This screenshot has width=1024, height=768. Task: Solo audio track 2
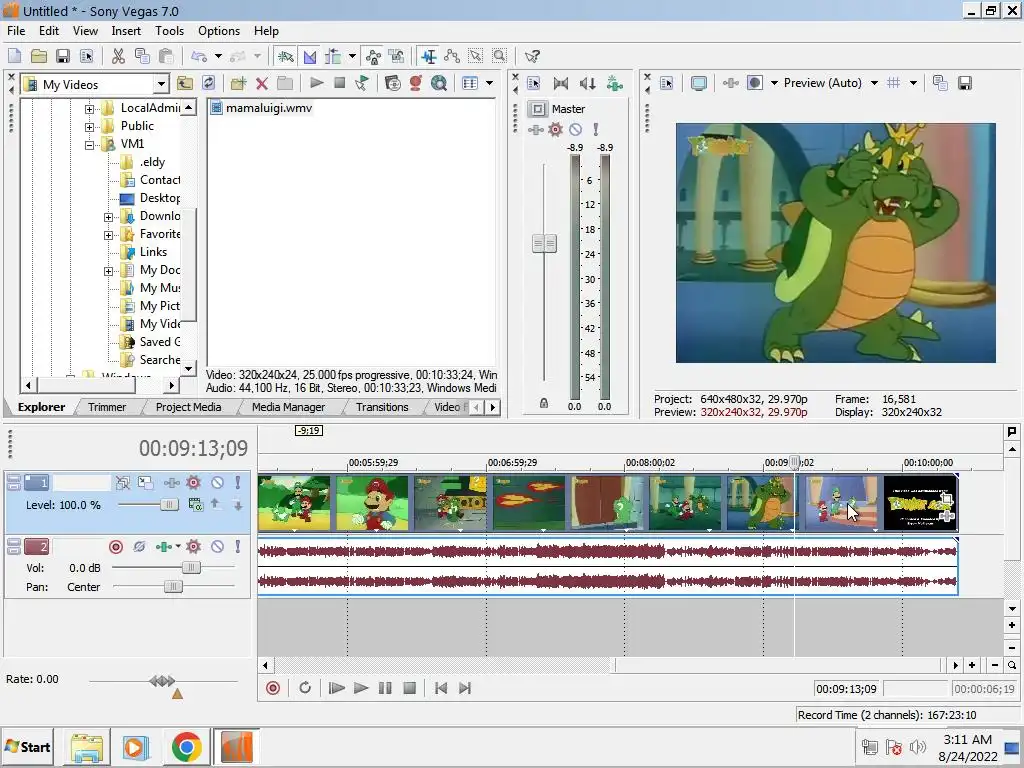(x=238, y=547)
